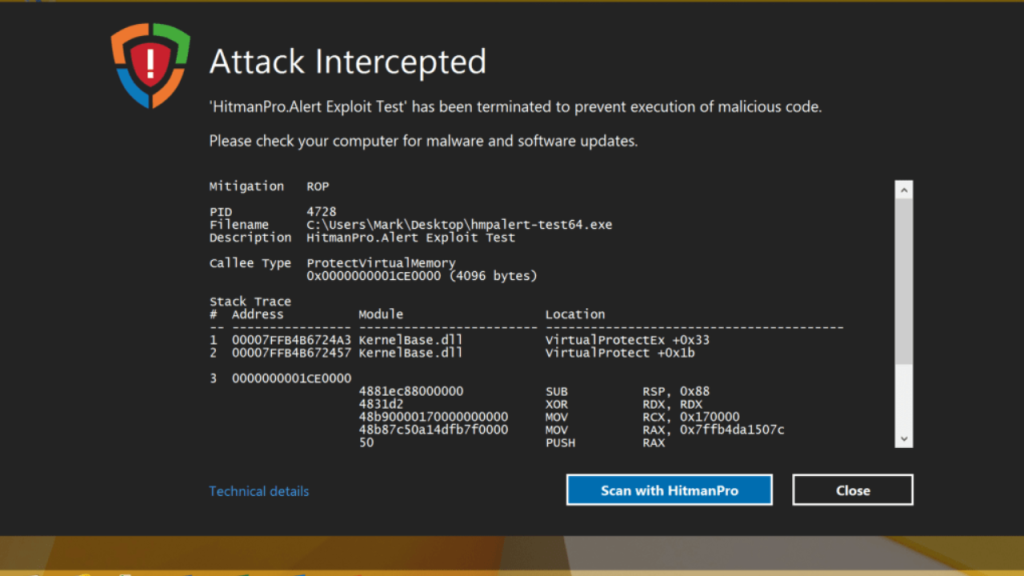Select operand 'RSP, 0x88'
1024x576 pixels.
[x=676, y=391]
